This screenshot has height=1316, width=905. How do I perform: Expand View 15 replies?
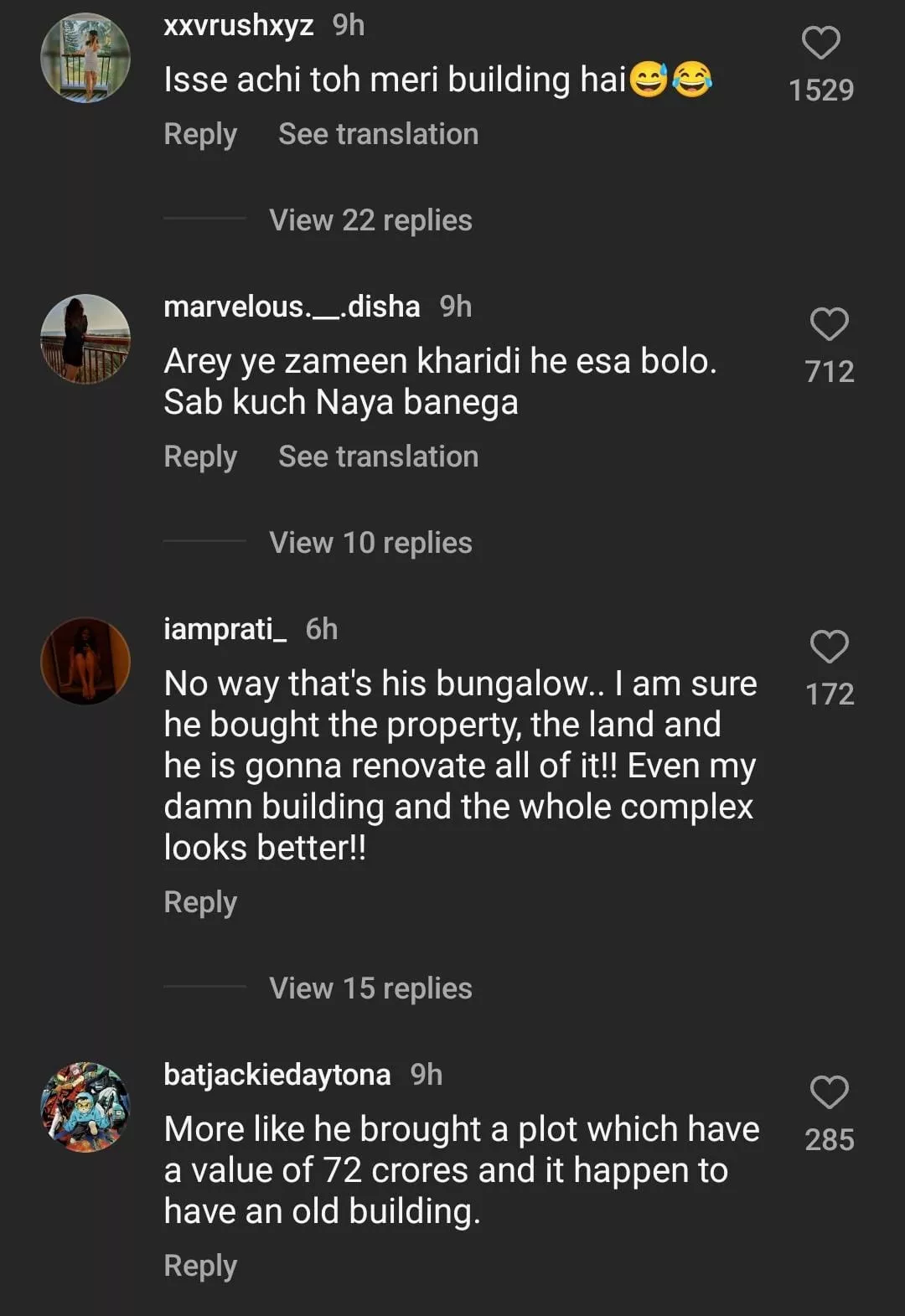point(370,988)
